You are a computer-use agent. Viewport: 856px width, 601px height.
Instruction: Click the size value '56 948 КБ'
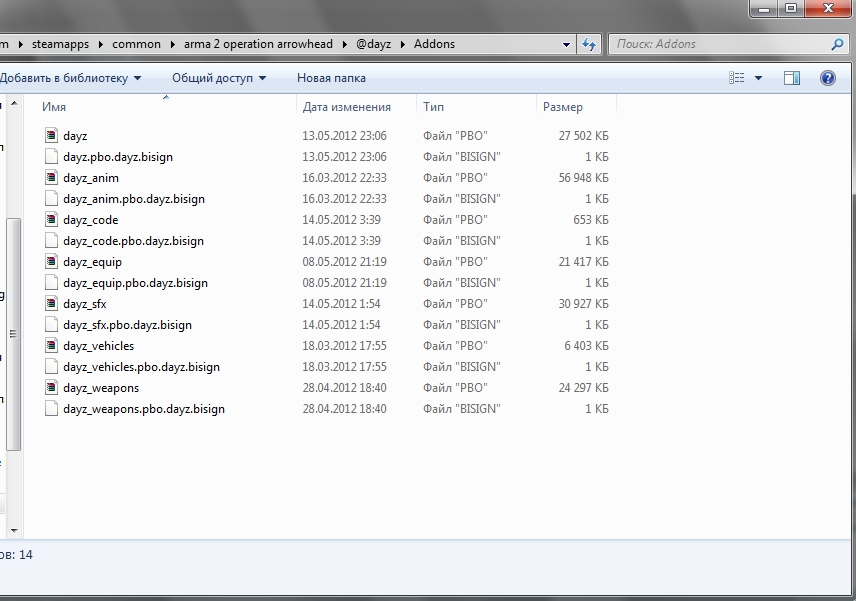583,178
